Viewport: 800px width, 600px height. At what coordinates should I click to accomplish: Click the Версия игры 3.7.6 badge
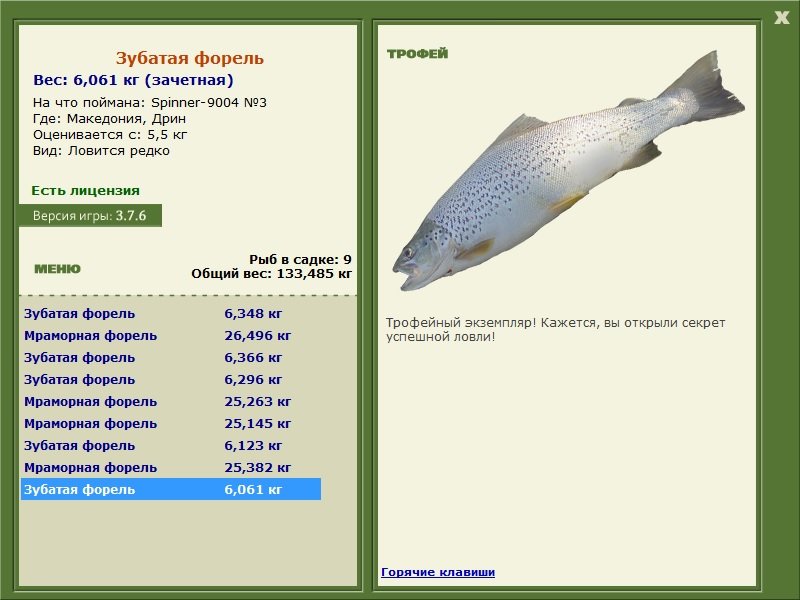point(90,215)
